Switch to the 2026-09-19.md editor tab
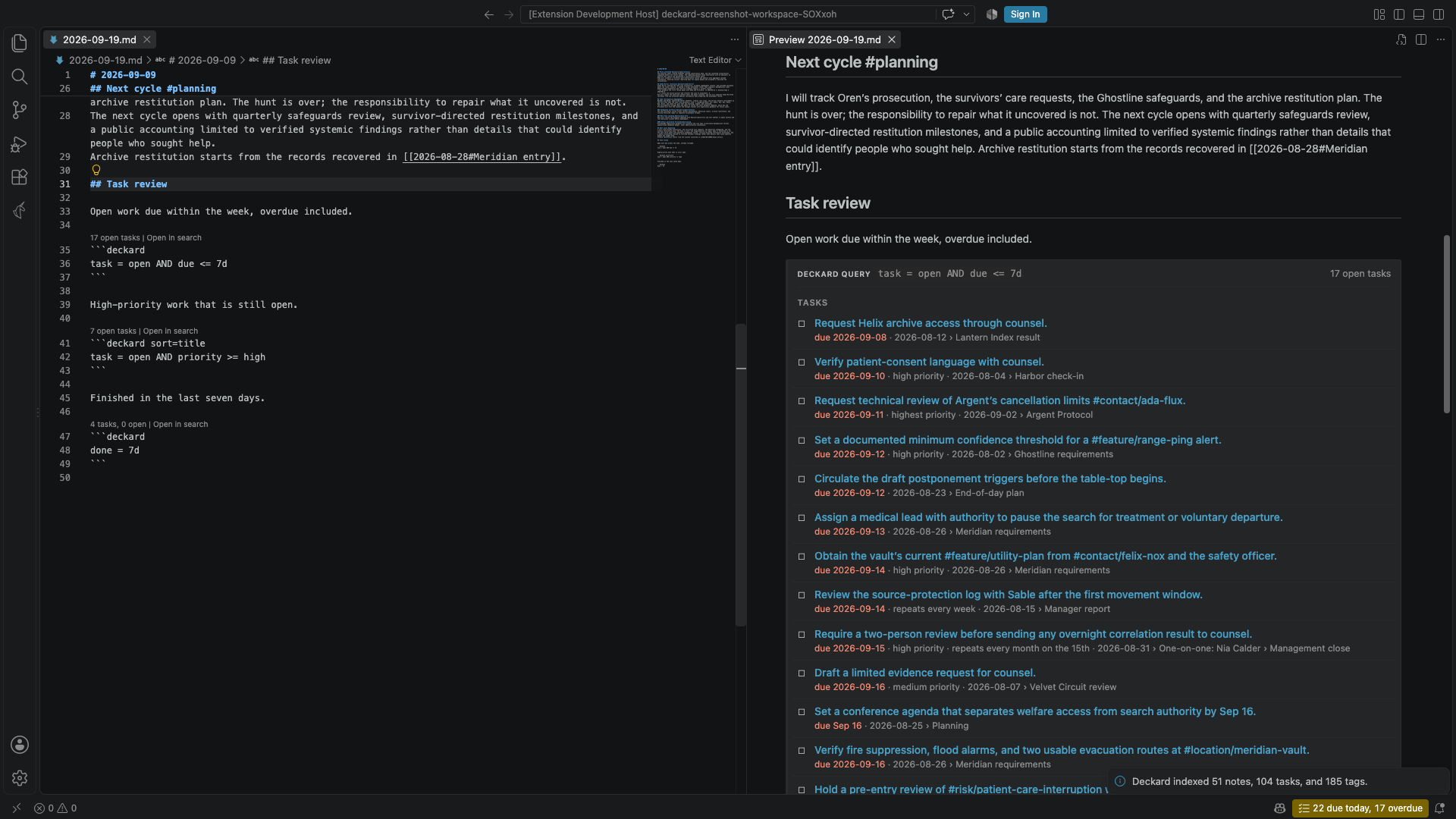This screenshot has height=819, width=1456. coord(99,39)
